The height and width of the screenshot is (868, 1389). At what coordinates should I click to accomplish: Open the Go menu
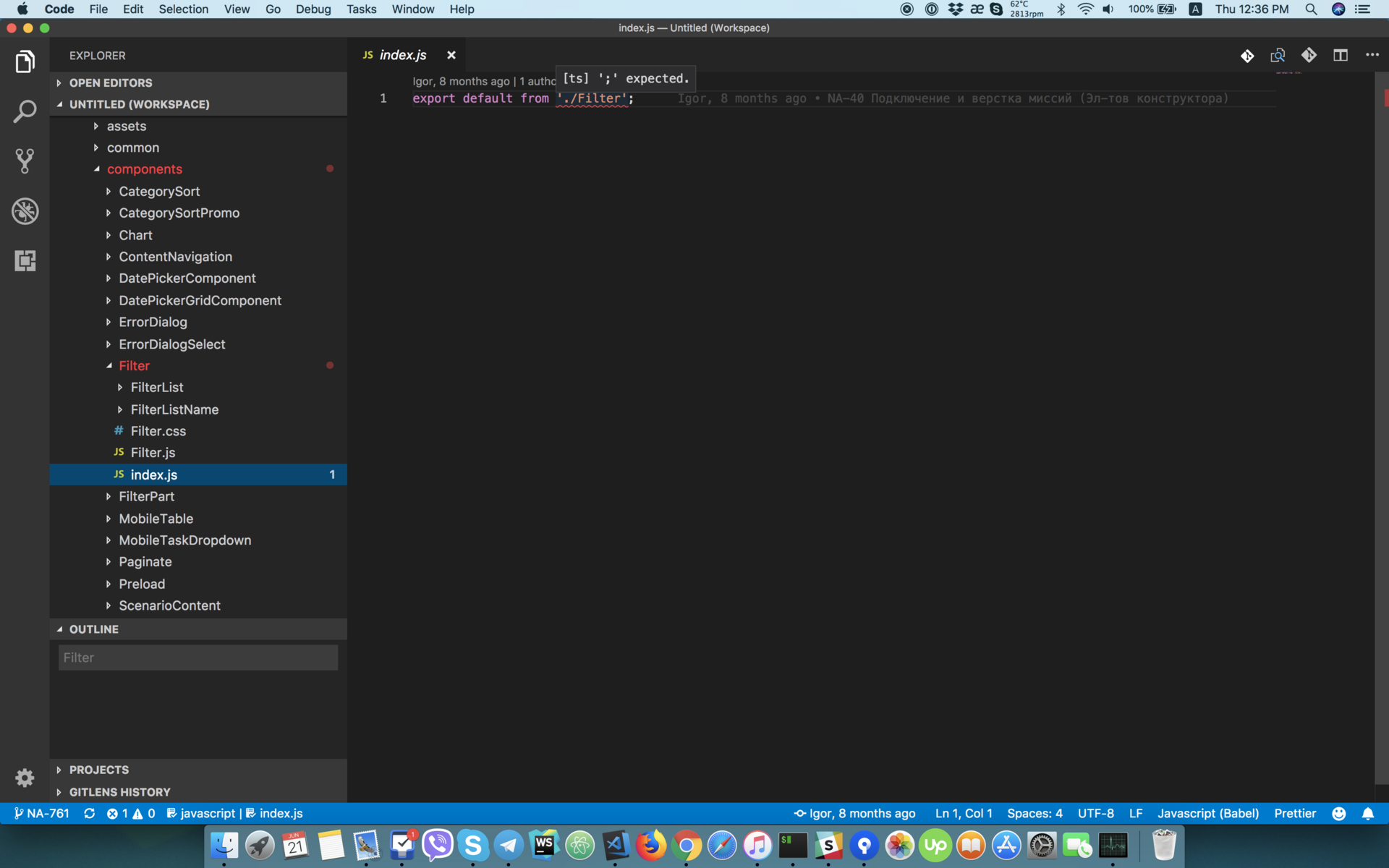(273, 9)
